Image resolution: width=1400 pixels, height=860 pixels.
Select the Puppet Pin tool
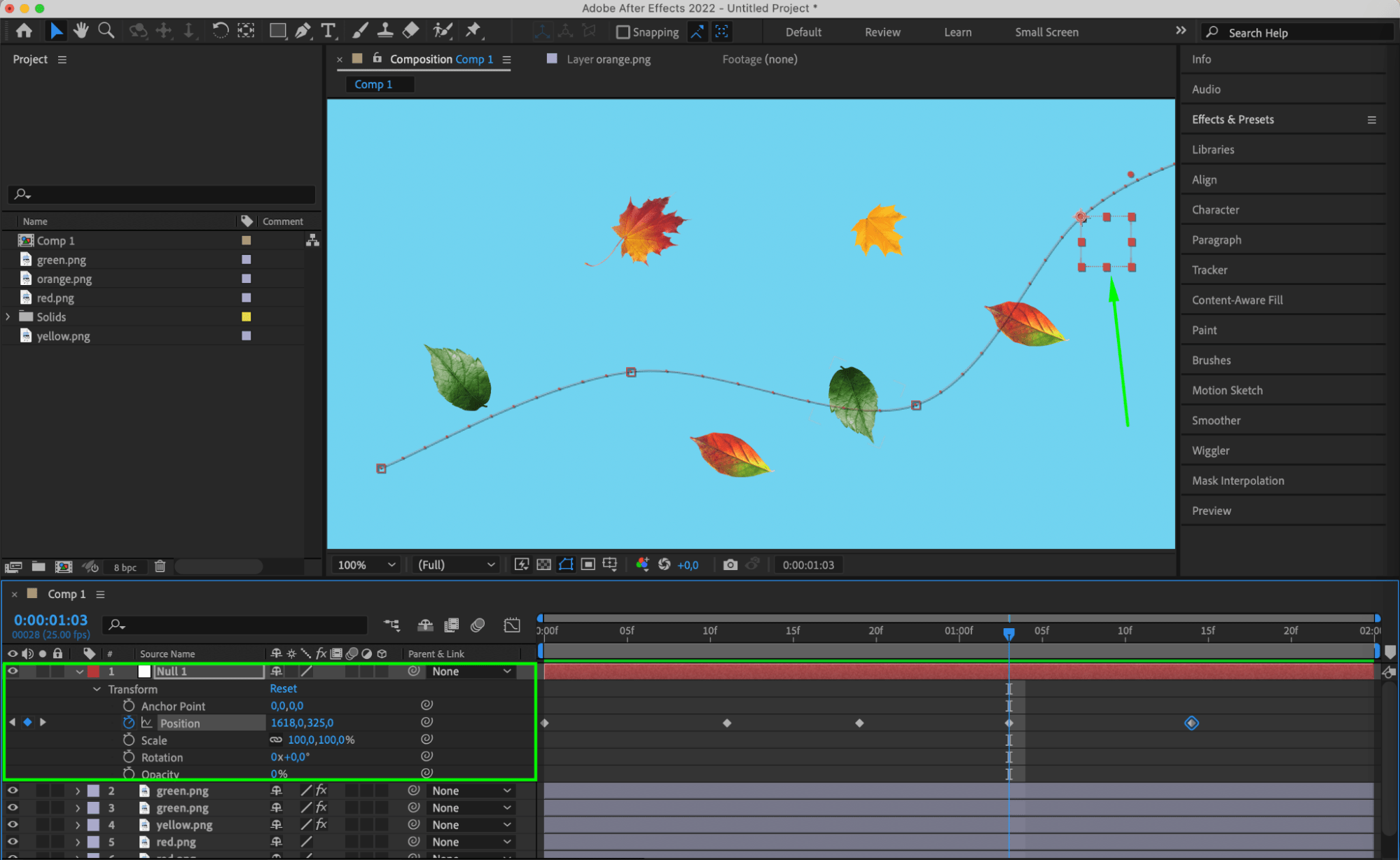473,30
